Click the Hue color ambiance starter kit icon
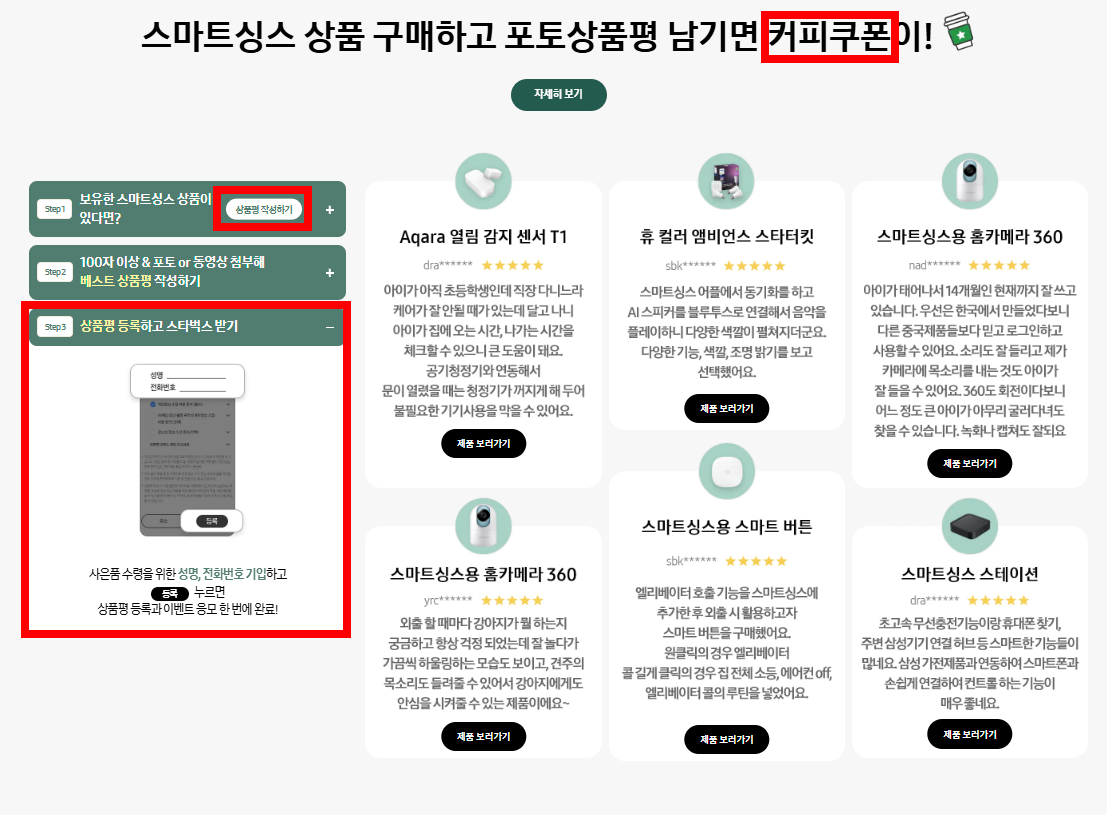This screenshot has width=1107, height=815. [x=726, y=181]
